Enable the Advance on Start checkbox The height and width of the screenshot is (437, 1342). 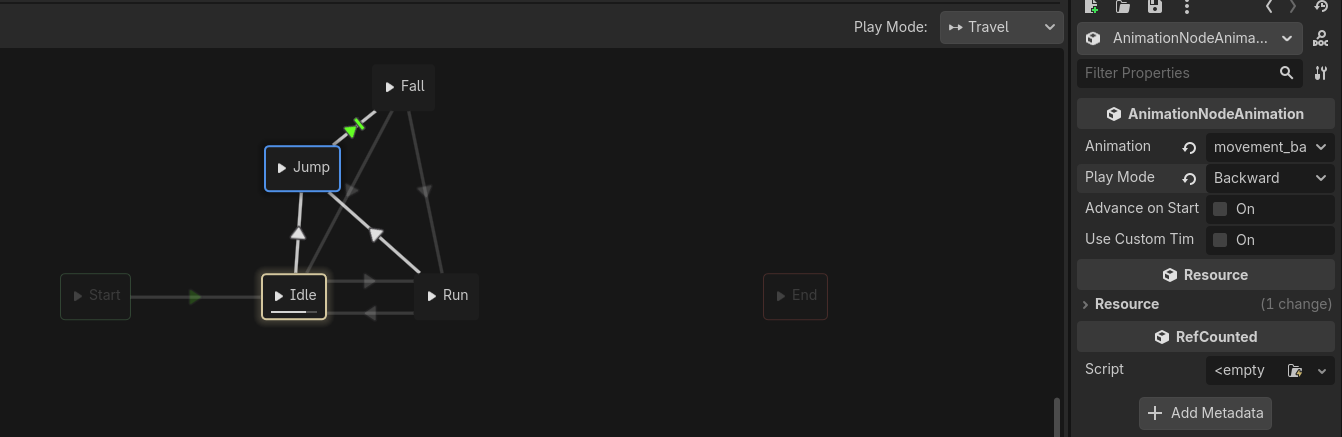[1220, 209]
